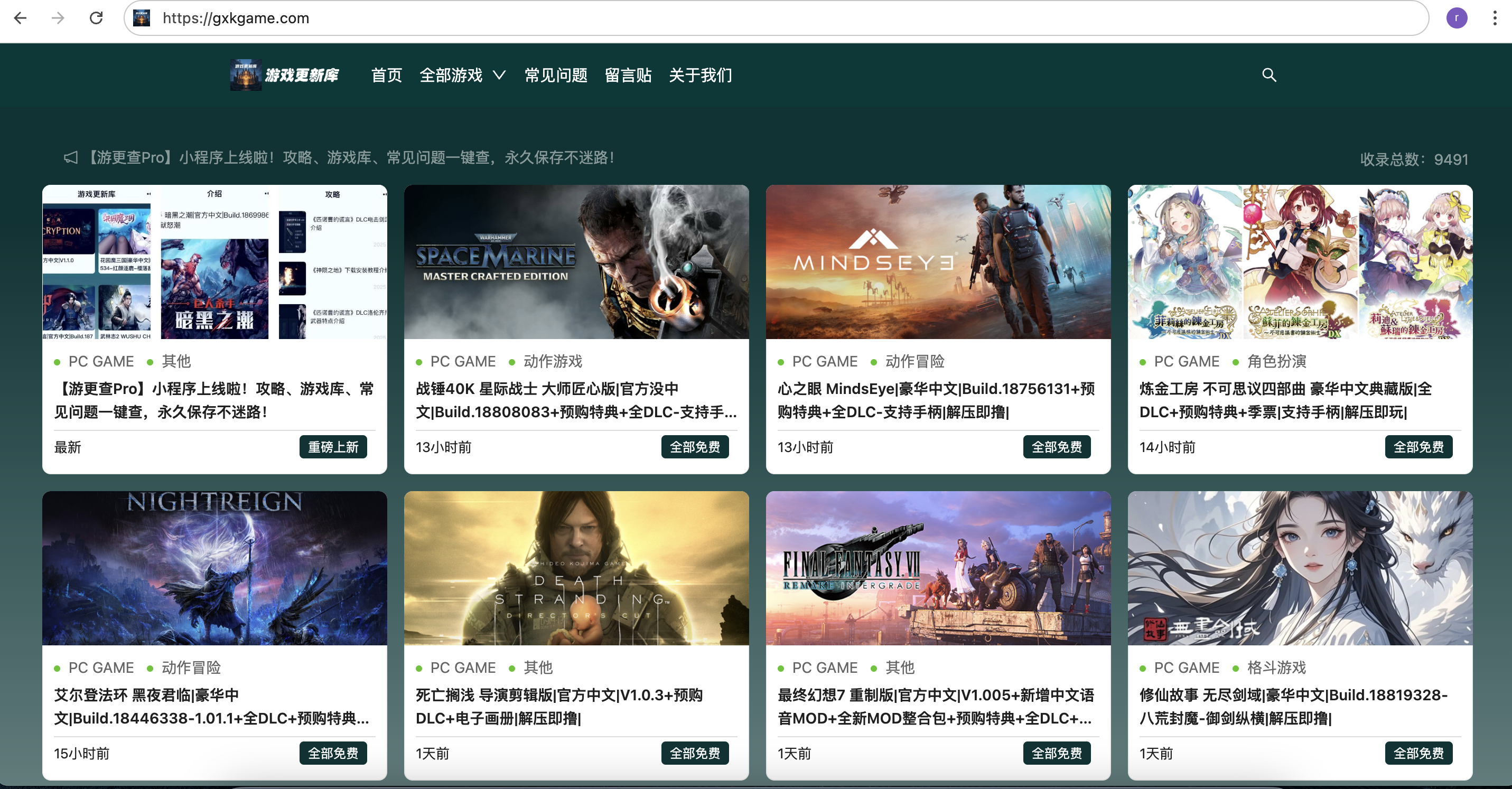Open the 关于我们 page

click(x=700, y=75)
